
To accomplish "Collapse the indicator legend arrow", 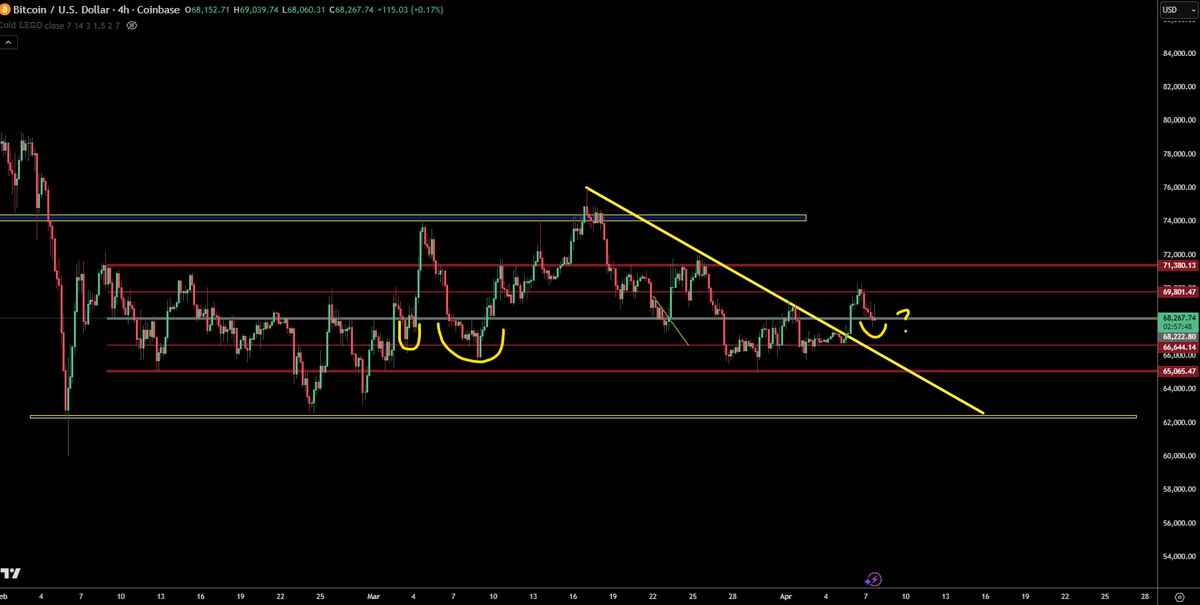I will [x=9, y=43].
